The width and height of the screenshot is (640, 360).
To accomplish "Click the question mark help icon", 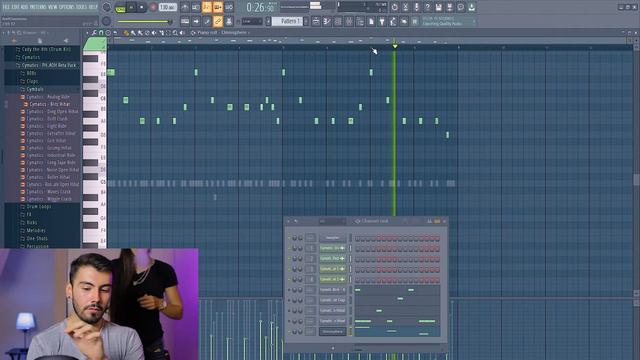I will point(428,7).
